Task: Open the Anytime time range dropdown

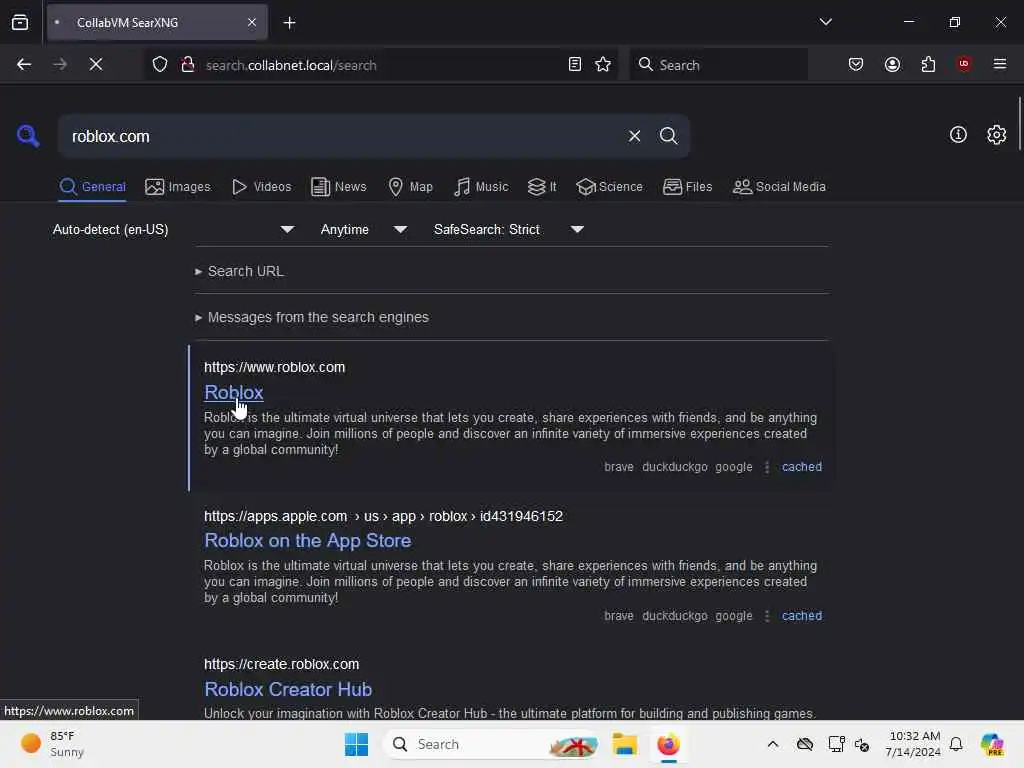Action: pyautogui.click(x=364, y=229)
